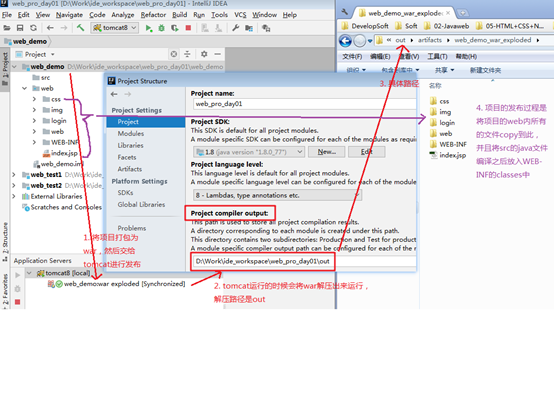Collapse the tomcat8 [local] server node
The height and width of the screenshot is (393, 554).
[x=30, y=273]
